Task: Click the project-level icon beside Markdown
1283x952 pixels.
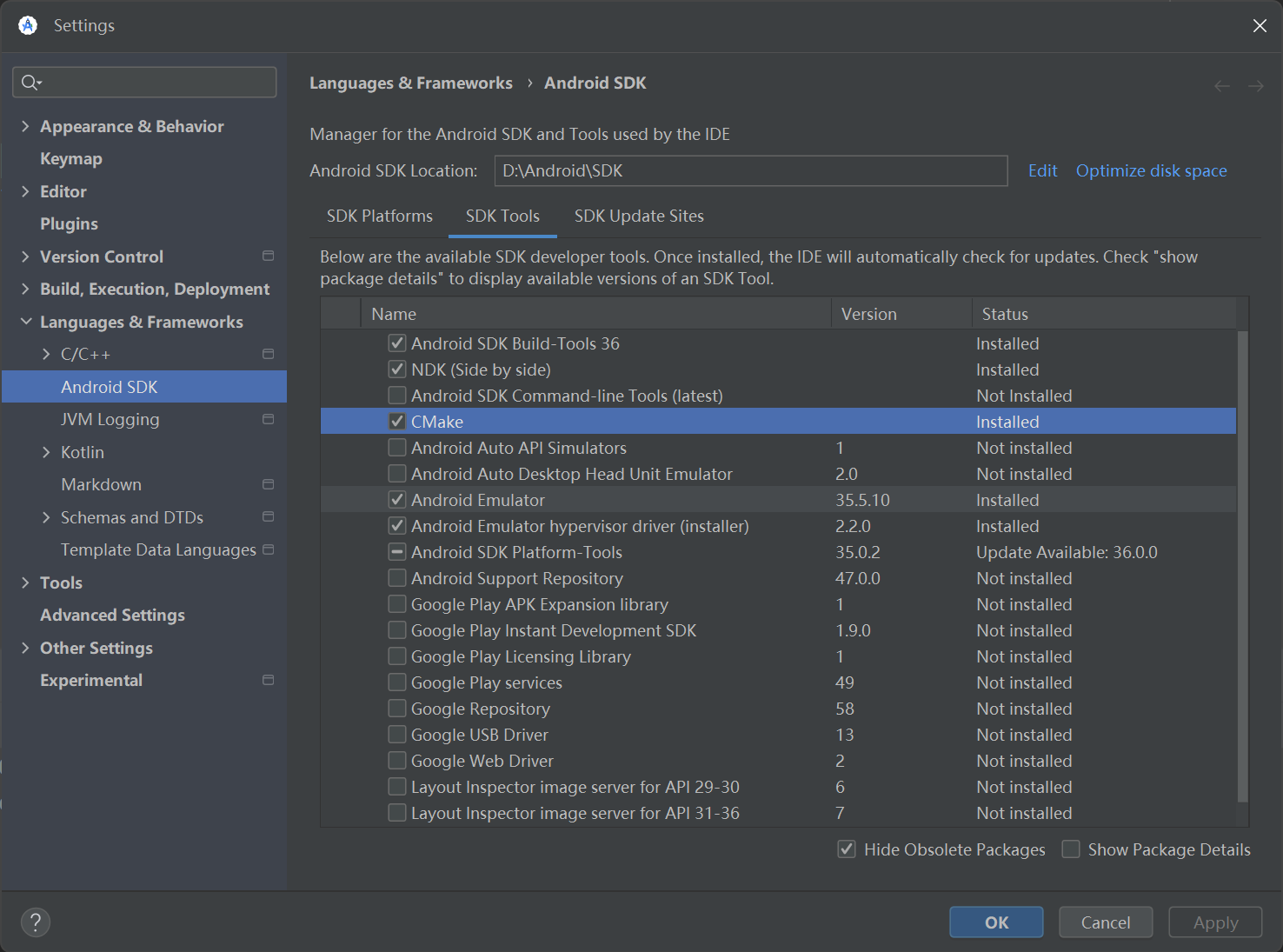Action: tap(268, 484)
